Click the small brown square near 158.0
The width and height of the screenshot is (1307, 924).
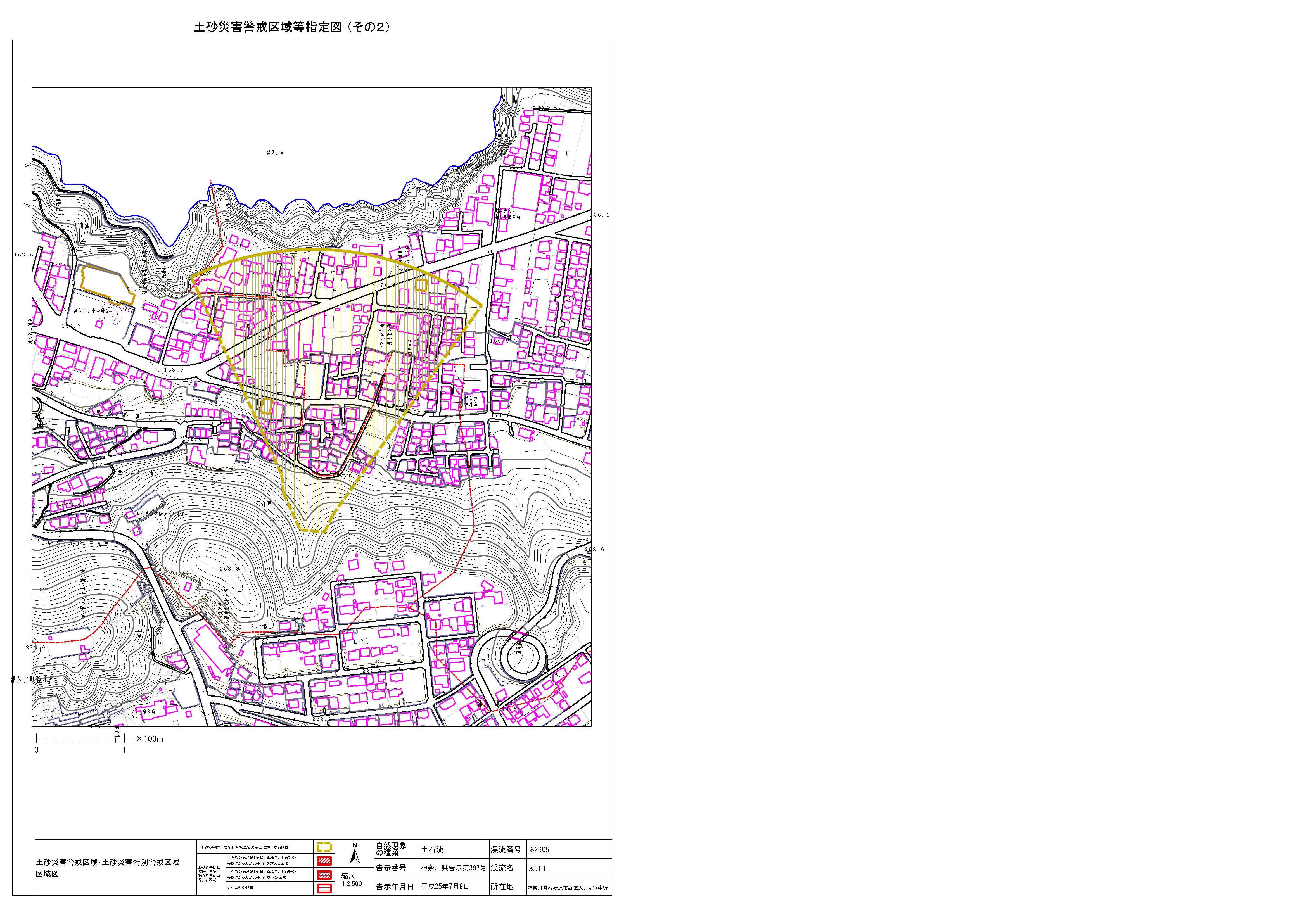[421, 285]
